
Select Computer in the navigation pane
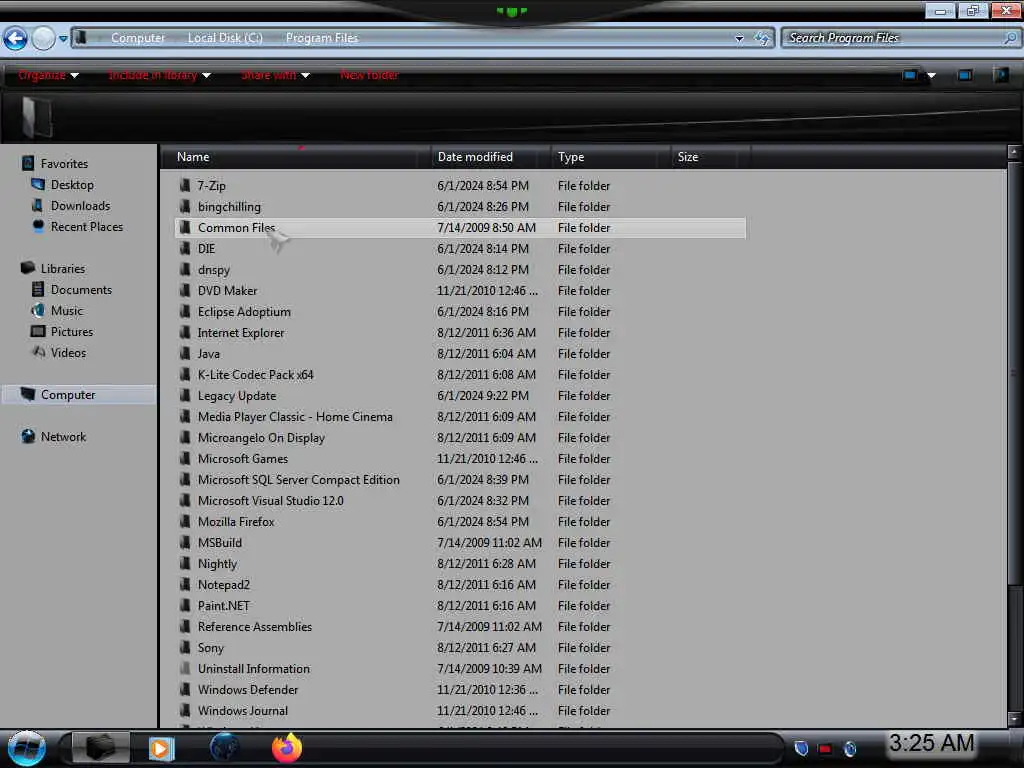pyautogui.click(x=68, y=394)
